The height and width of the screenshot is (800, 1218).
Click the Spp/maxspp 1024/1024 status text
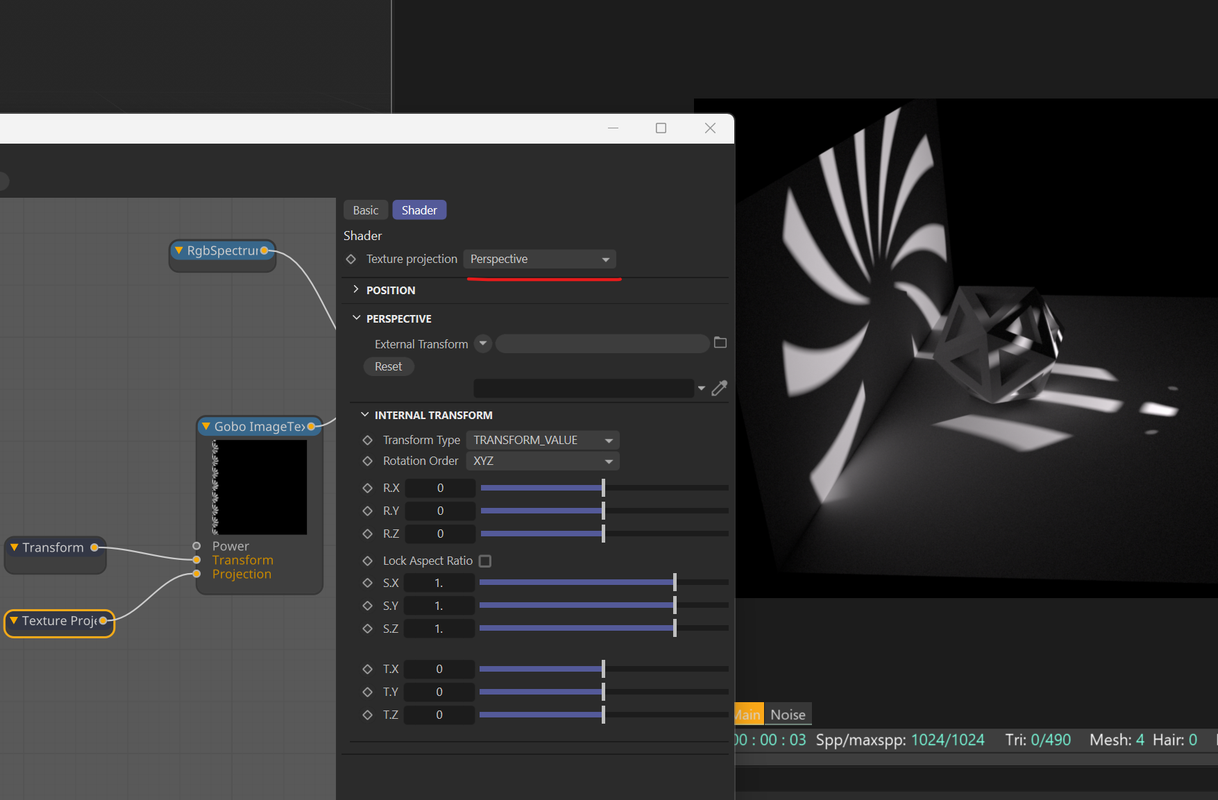tap(900, 740)
